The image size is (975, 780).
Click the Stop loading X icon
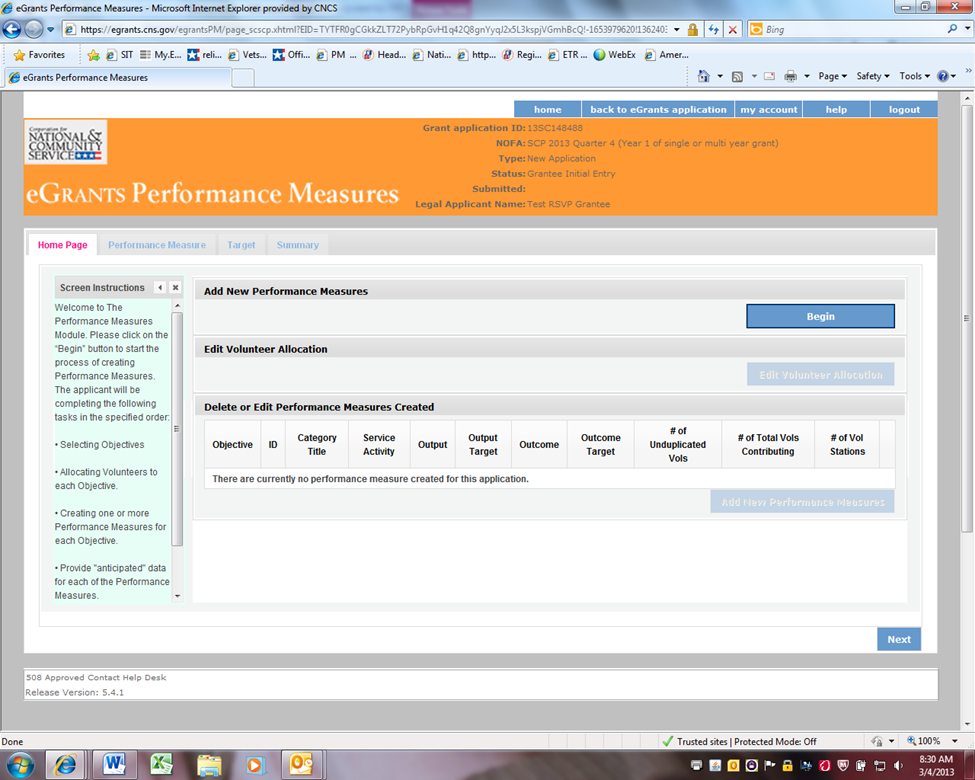[x=733, y=30]
